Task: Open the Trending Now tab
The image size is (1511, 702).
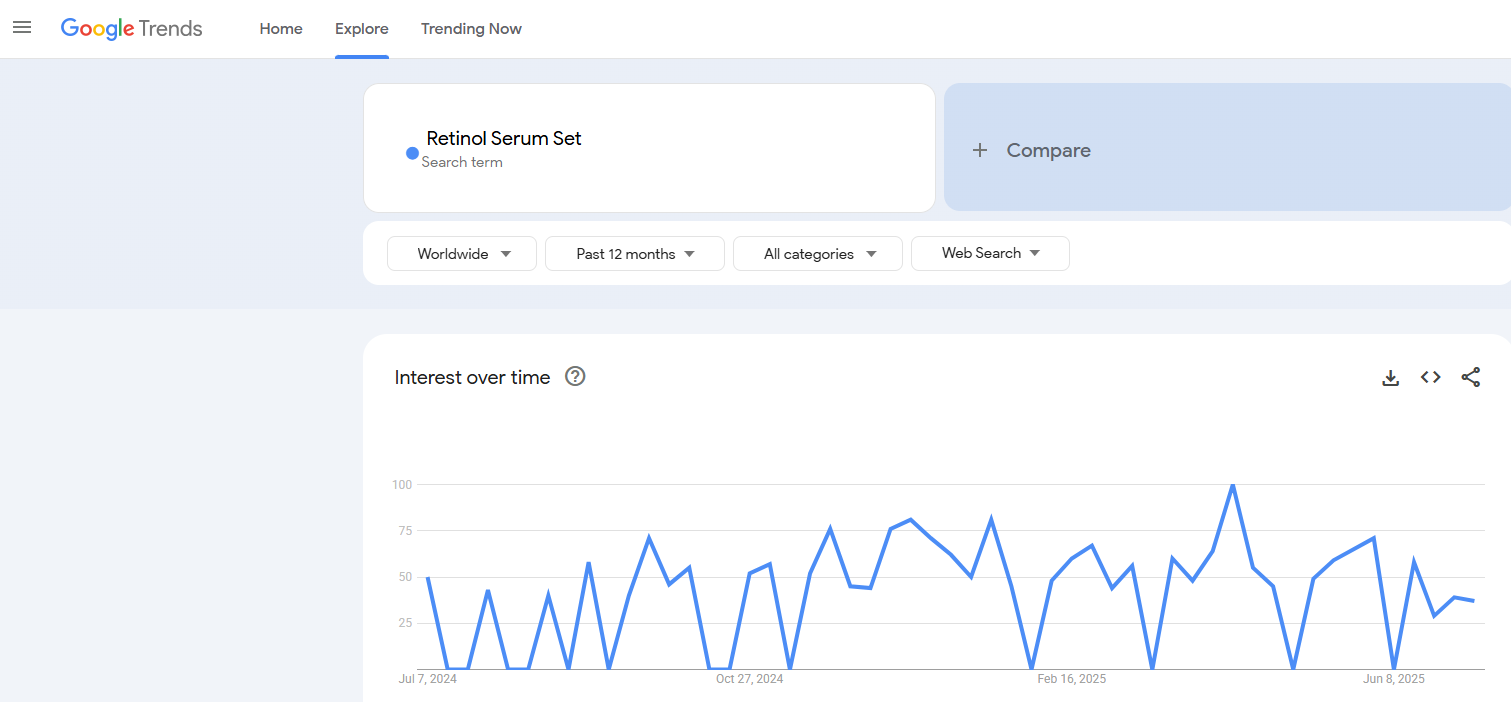Action: [471, 29]
